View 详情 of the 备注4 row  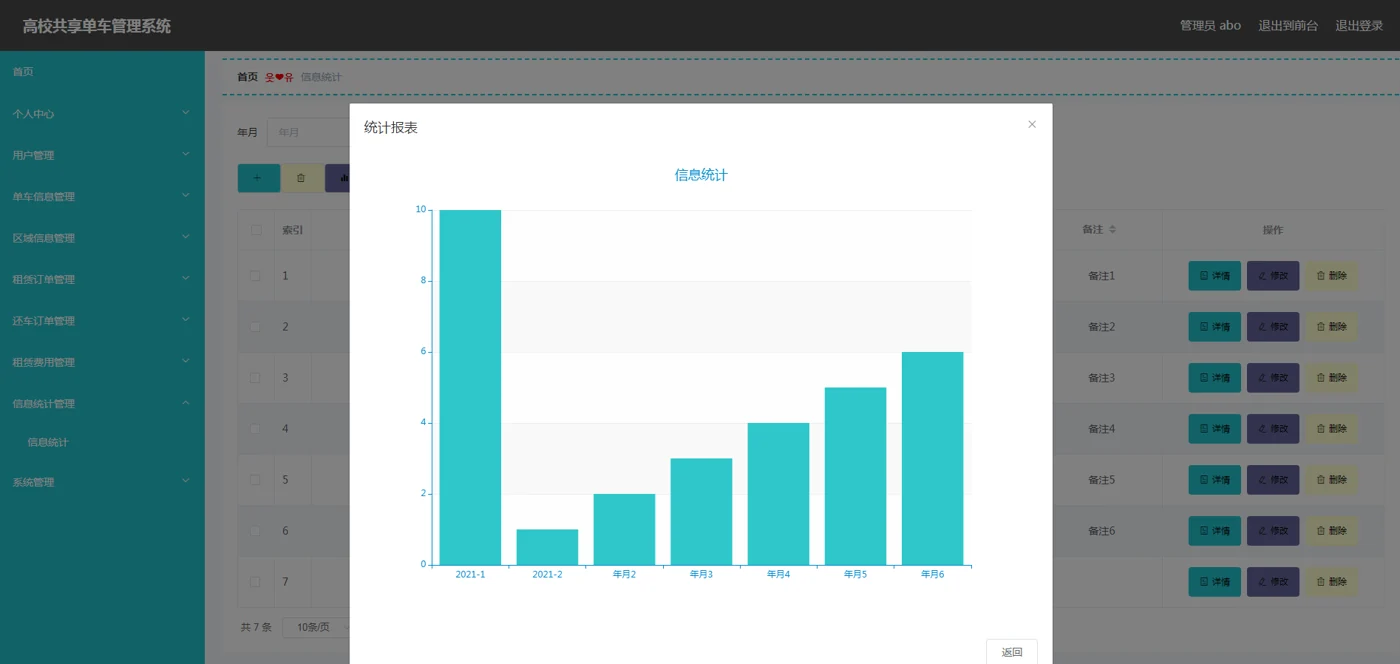point(1214,429)
